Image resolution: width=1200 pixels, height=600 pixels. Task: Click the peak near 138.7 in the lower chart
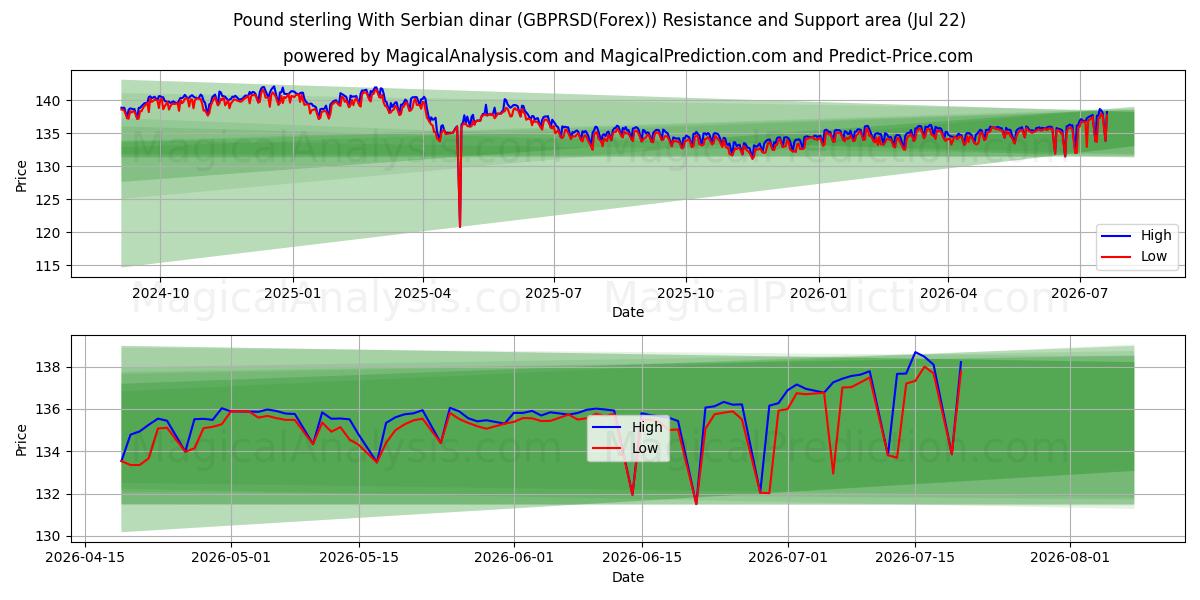click(915, 352)
